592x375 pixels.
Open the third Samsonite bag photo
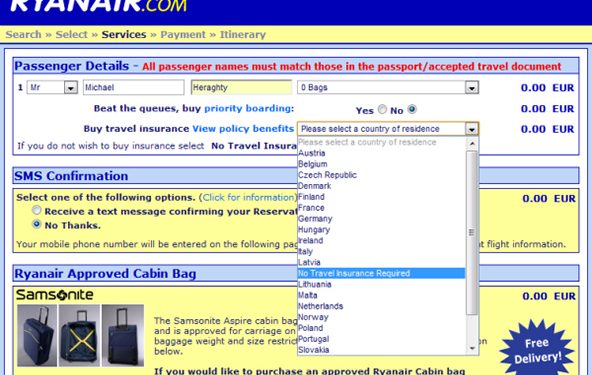(123, 335)
